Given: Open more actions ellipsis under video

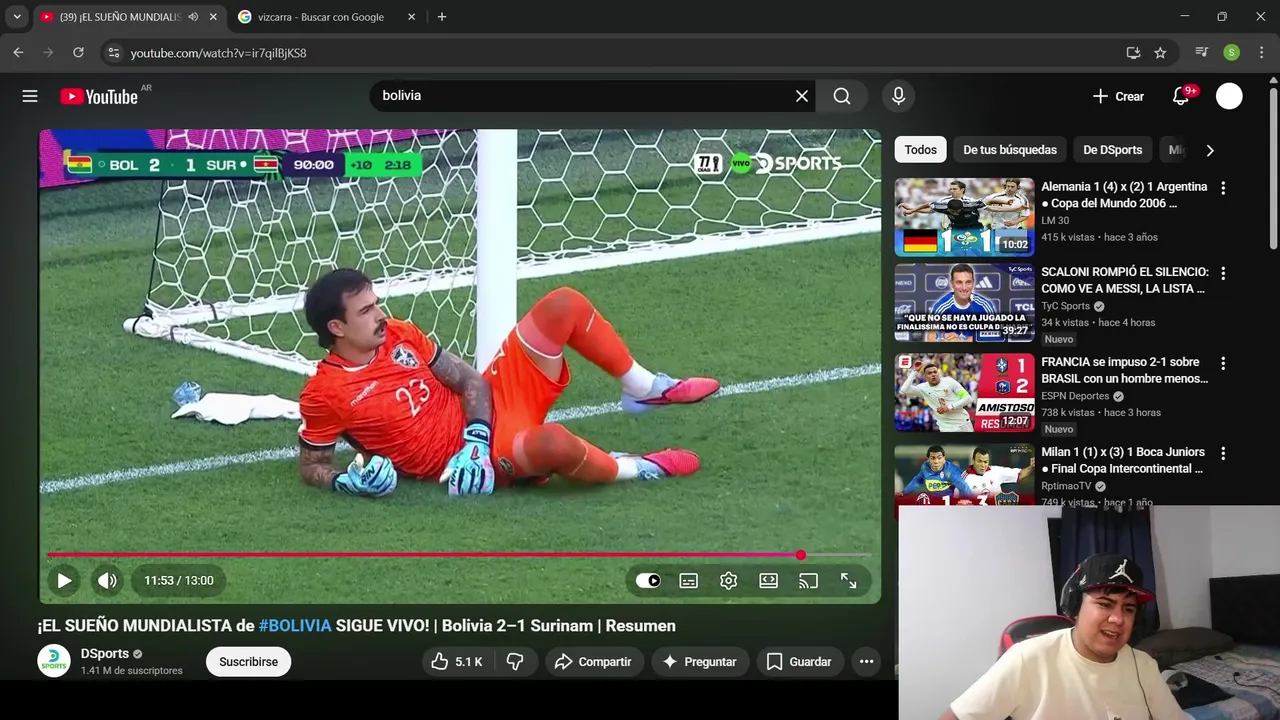Looking at the screenshot, I should [x=867, y=661].
